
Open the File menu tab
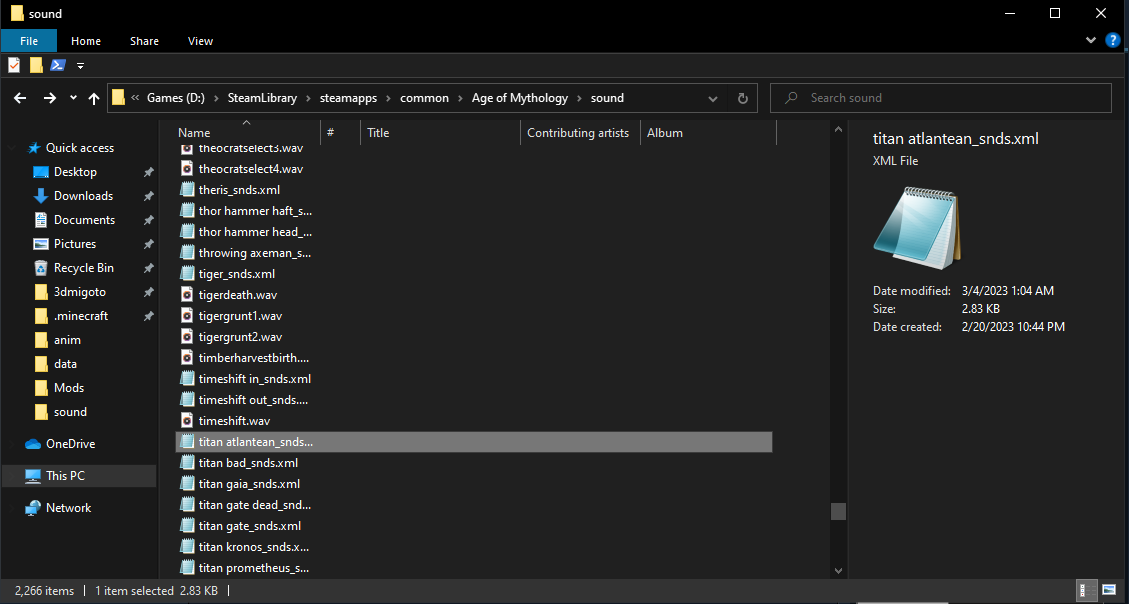pos(29,41)
